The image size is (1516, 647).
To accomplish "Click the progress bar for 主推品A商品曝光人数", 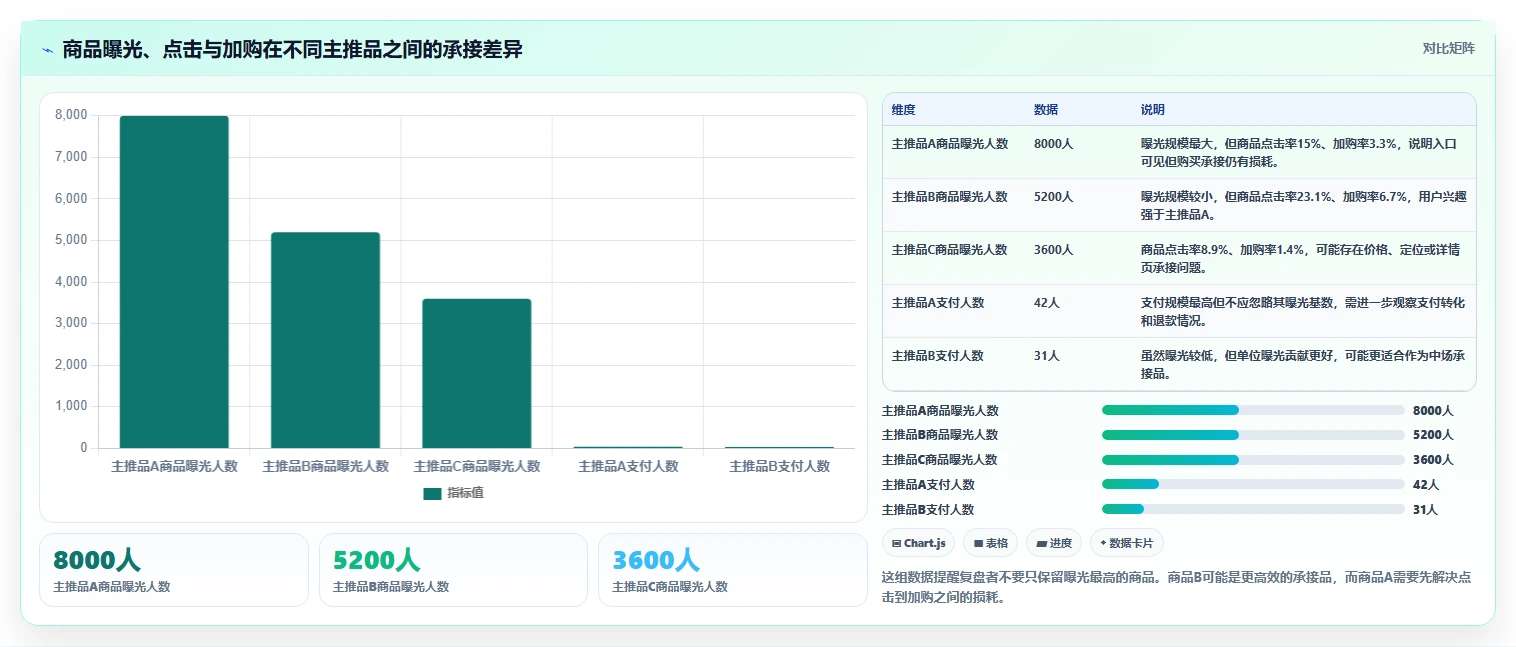I will (1253, 410).
